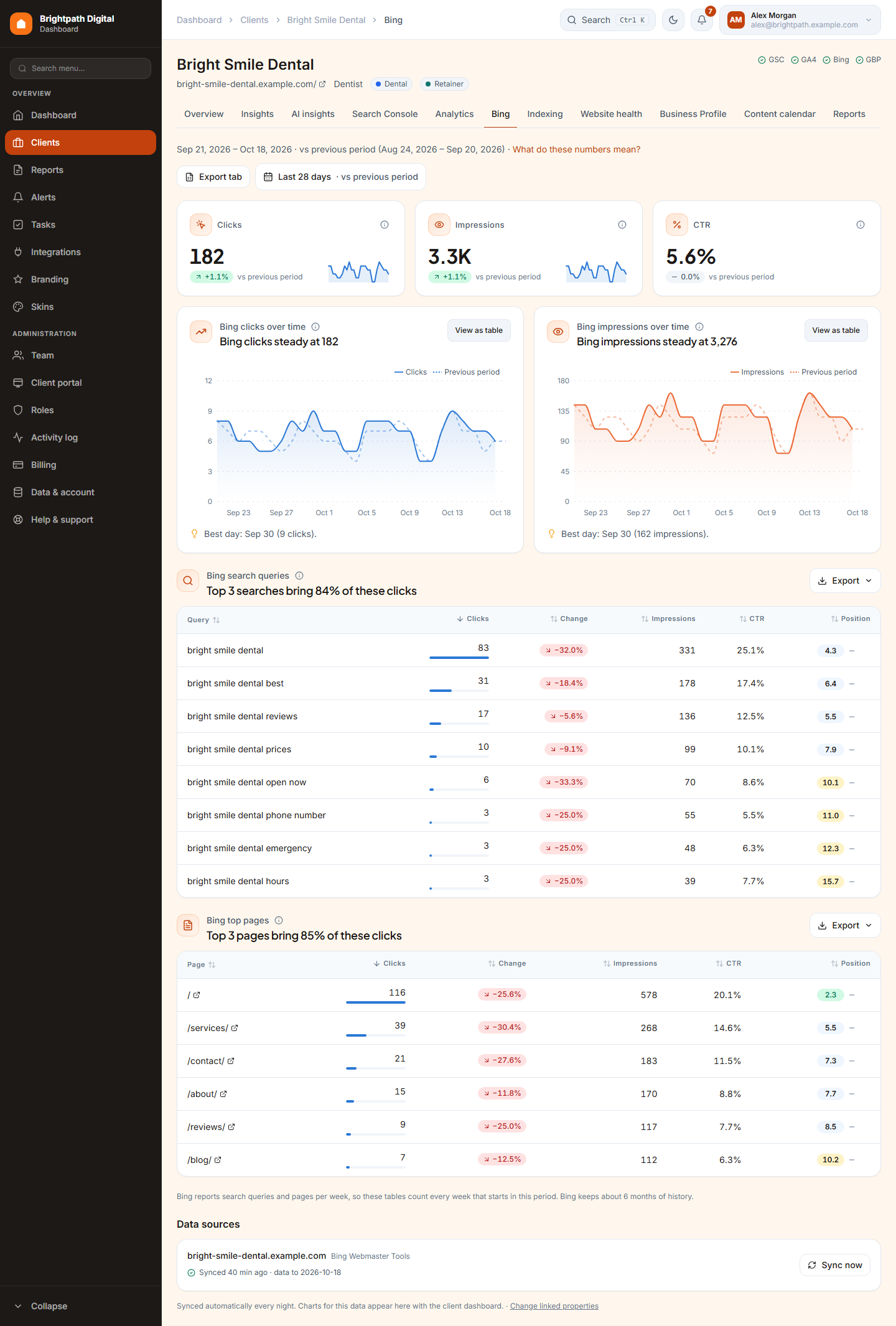Toggle dark mode moon icon
This screenshot has width=896, height=1326.
pos(673,20)
